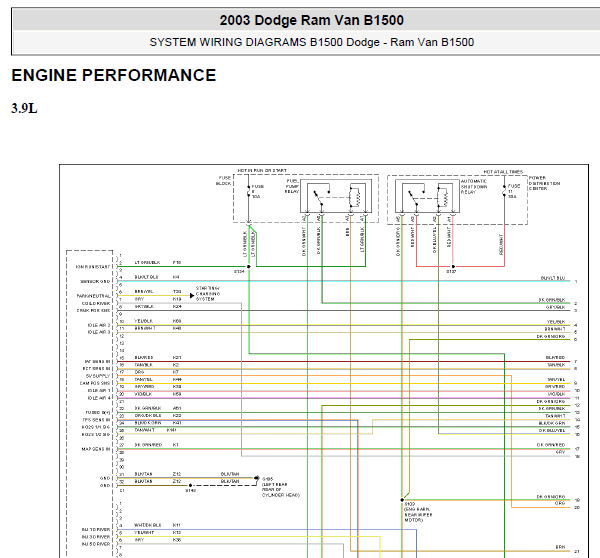Click the 'AUTOMATIC SHUTDOWN RELAY' label
Screen dimensions: 600x558
tap(474, 186)
